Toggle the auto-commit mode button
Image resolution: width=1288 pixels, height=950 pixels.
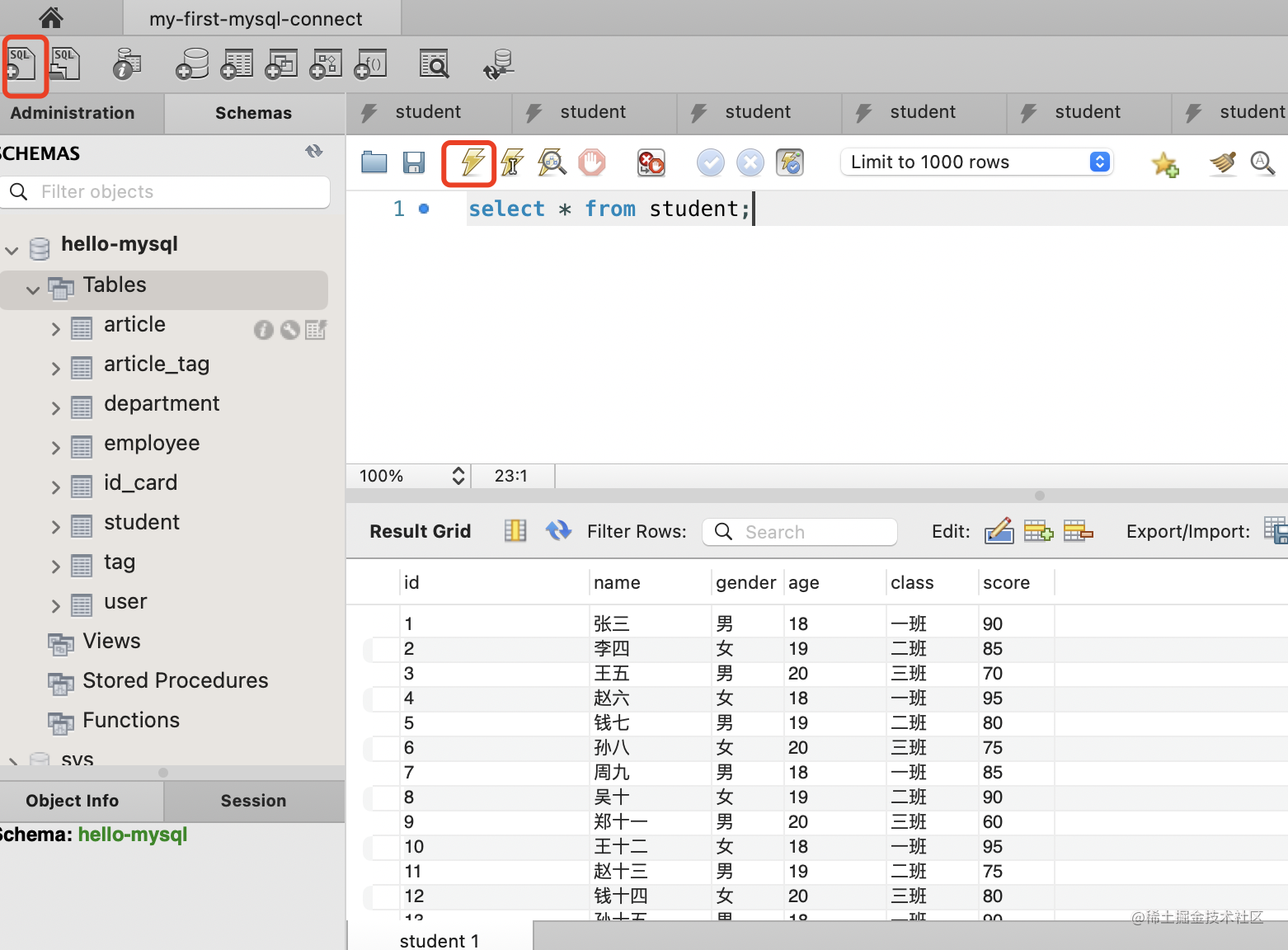(x=789, y=162)
